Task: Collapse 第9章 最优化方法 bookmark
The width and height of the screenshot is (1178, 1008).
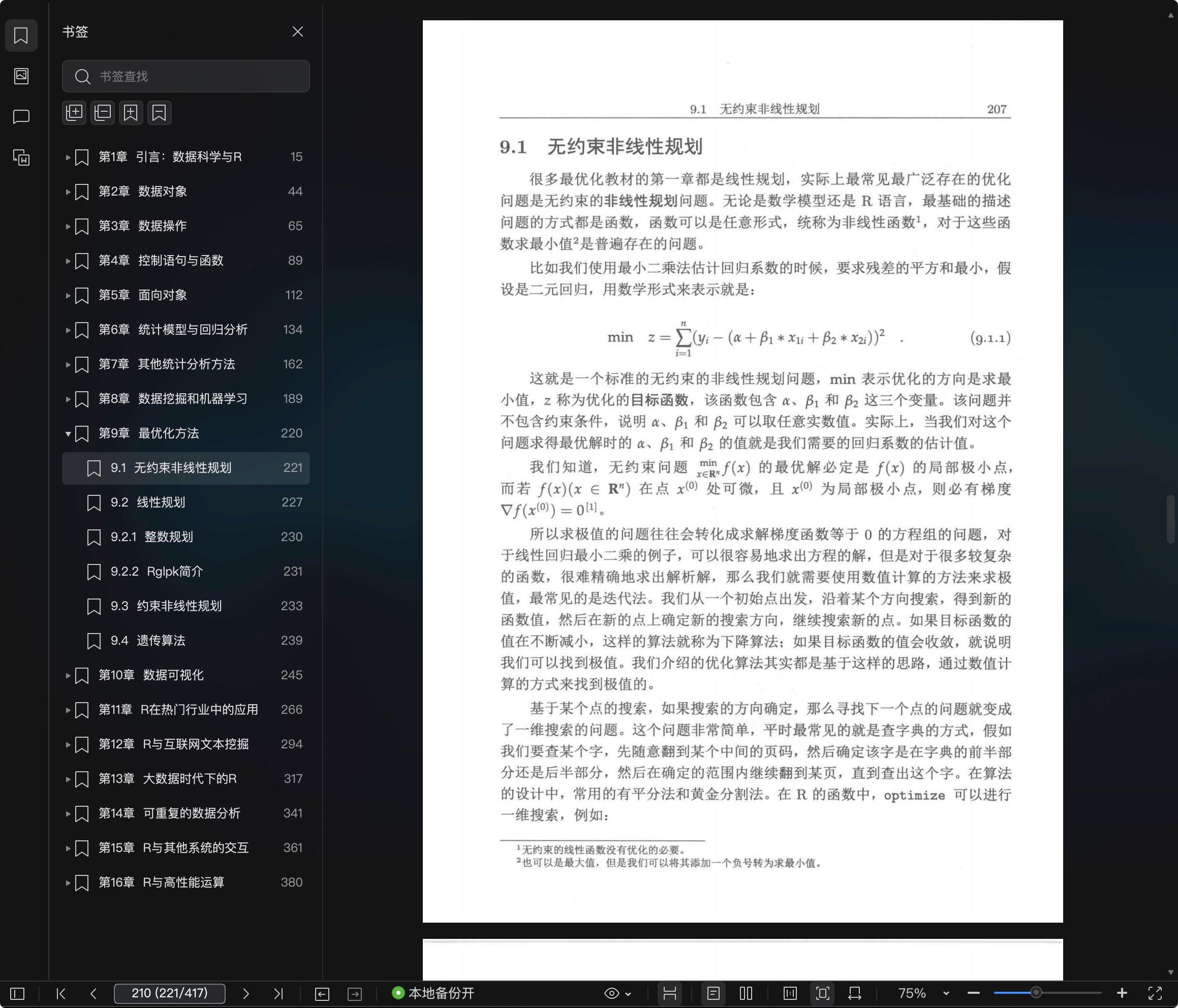Action: pos(68,434)
